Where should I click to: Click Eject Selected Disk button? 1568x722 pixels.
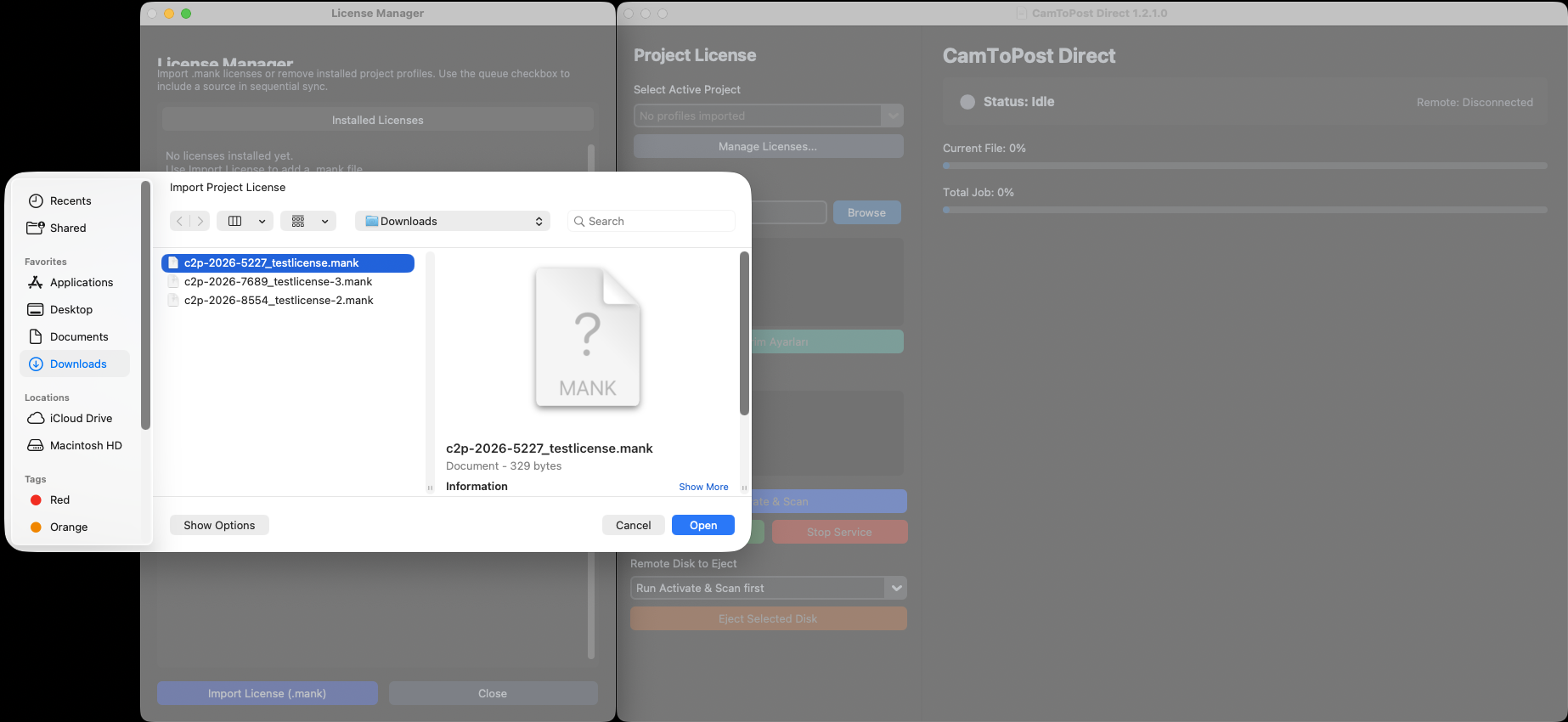pos(769,618)
